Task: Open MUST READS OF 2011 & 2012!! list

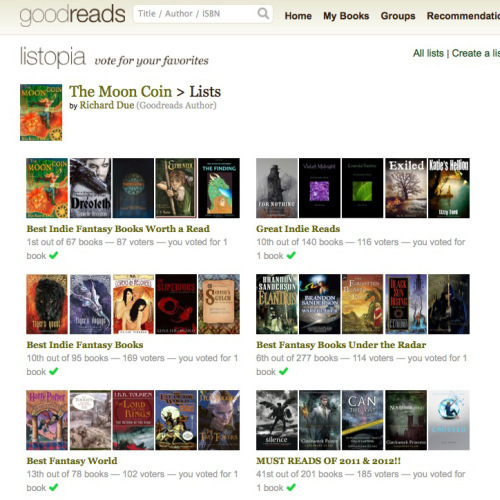Action: click(x=328, y=461)
